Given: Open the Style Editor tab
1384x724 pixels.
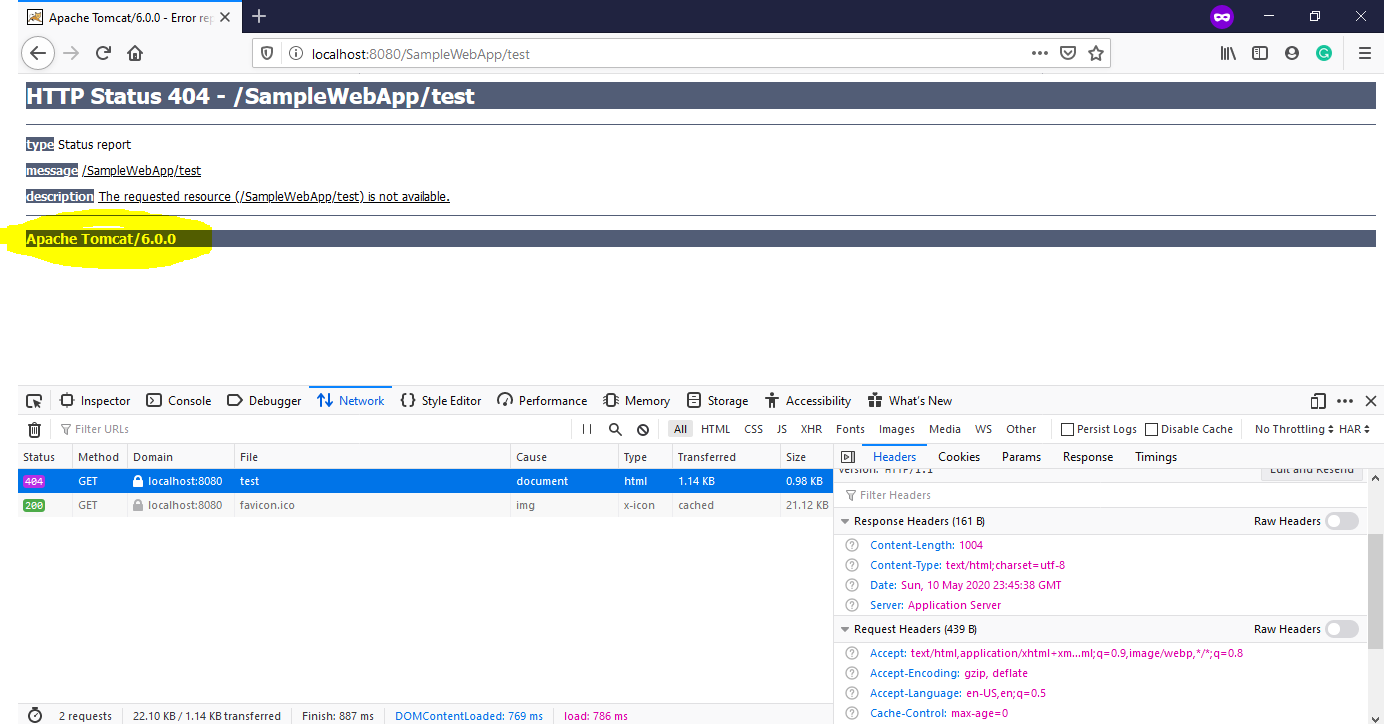Looking at the screenshot, I should (441, 401).
